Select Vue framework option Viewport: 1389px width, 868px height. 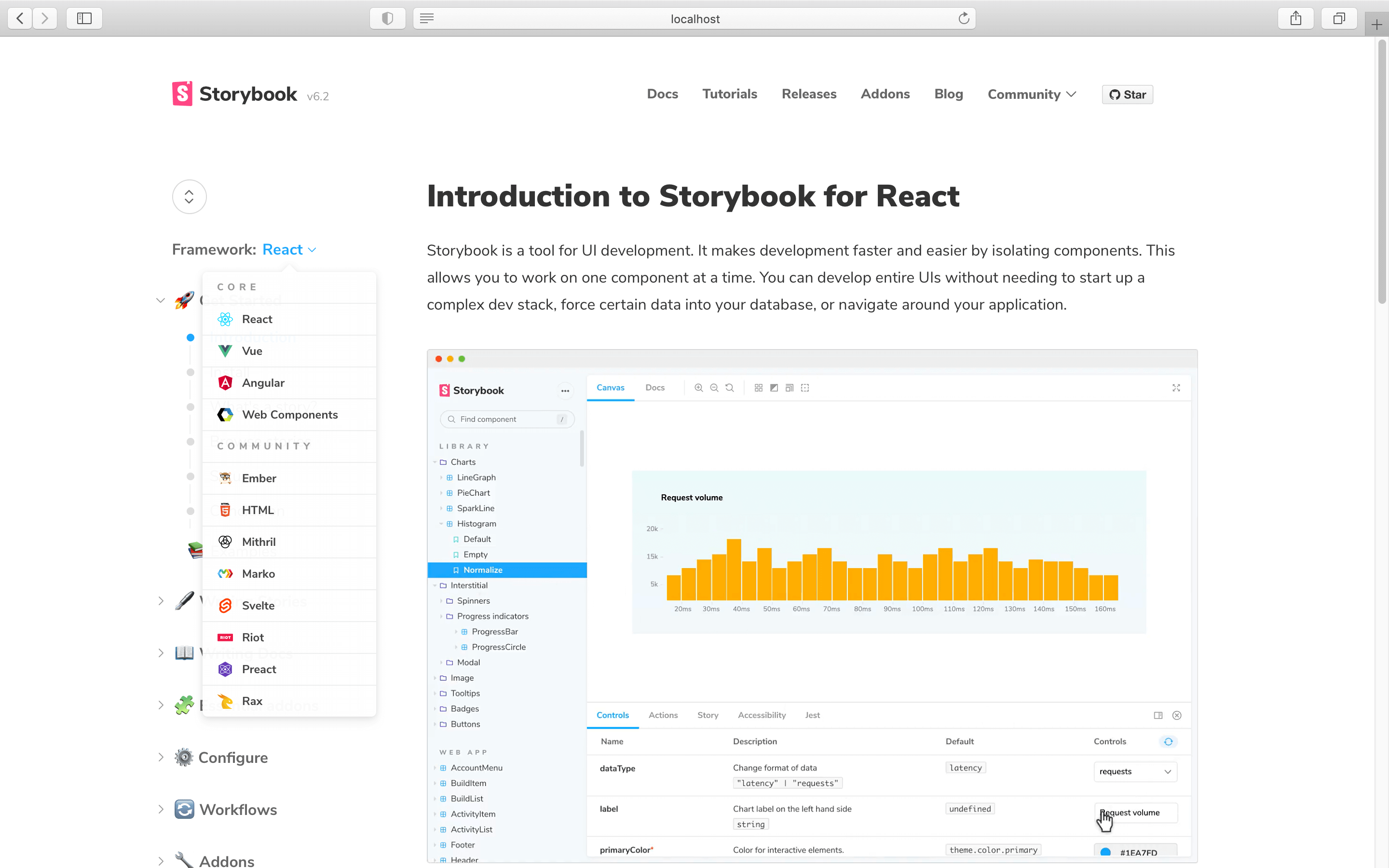tap(289, 351)
